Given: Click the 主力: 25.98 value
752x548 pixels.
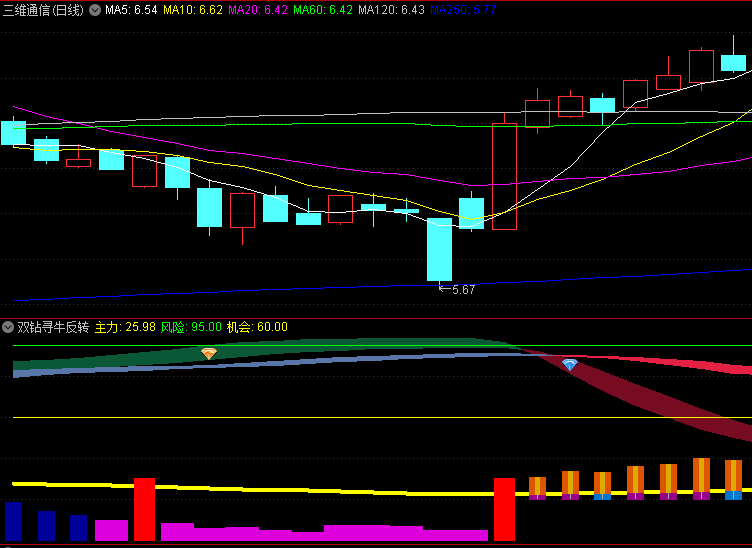Looking at the screenshot, I should (125, 327).
